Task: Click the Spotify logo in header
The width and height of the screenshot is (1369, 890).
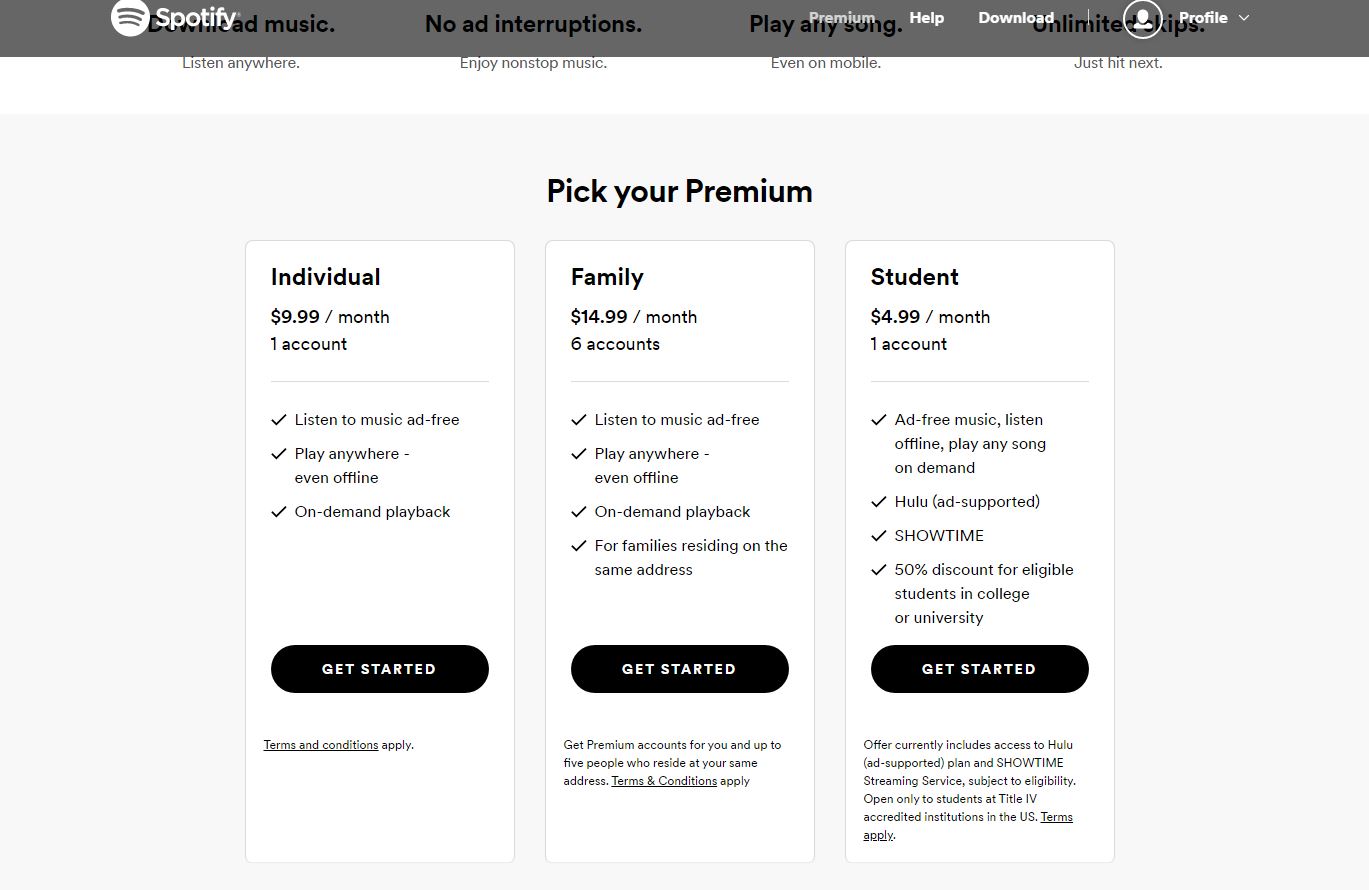Action: click(x=175, y=17)
